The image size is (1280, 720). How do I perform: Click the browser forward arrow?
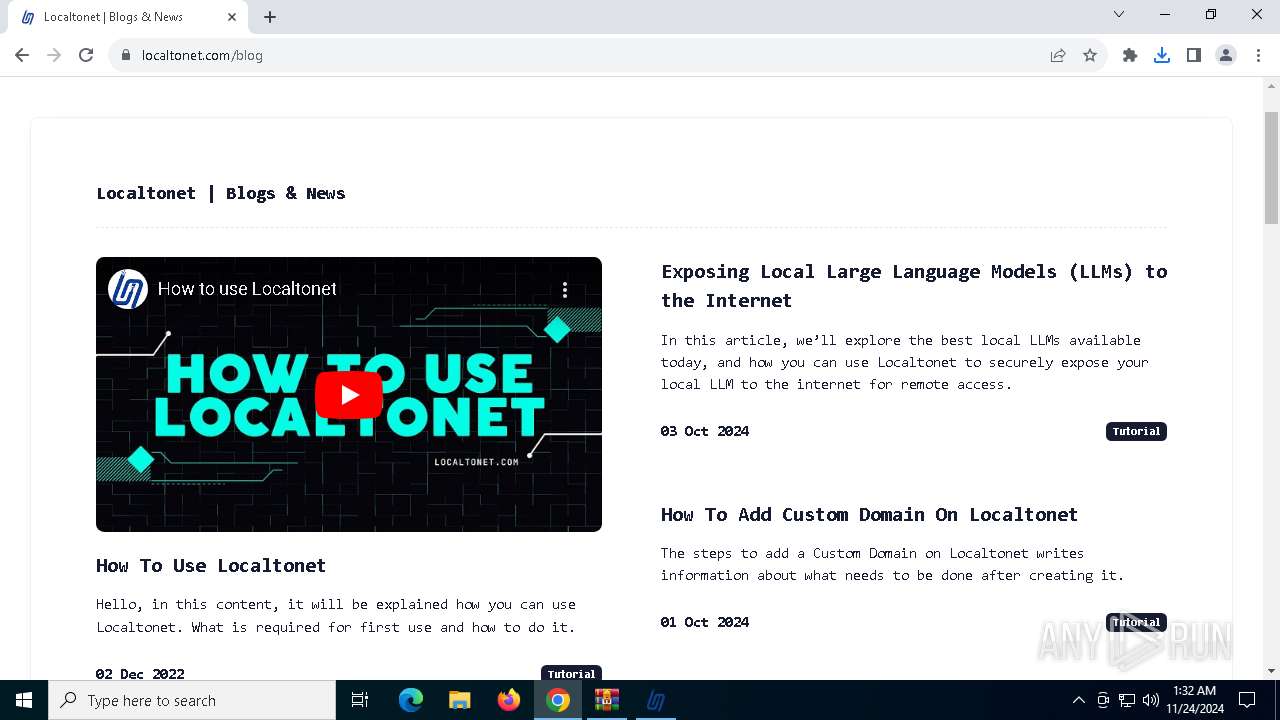tap(54, 55)
